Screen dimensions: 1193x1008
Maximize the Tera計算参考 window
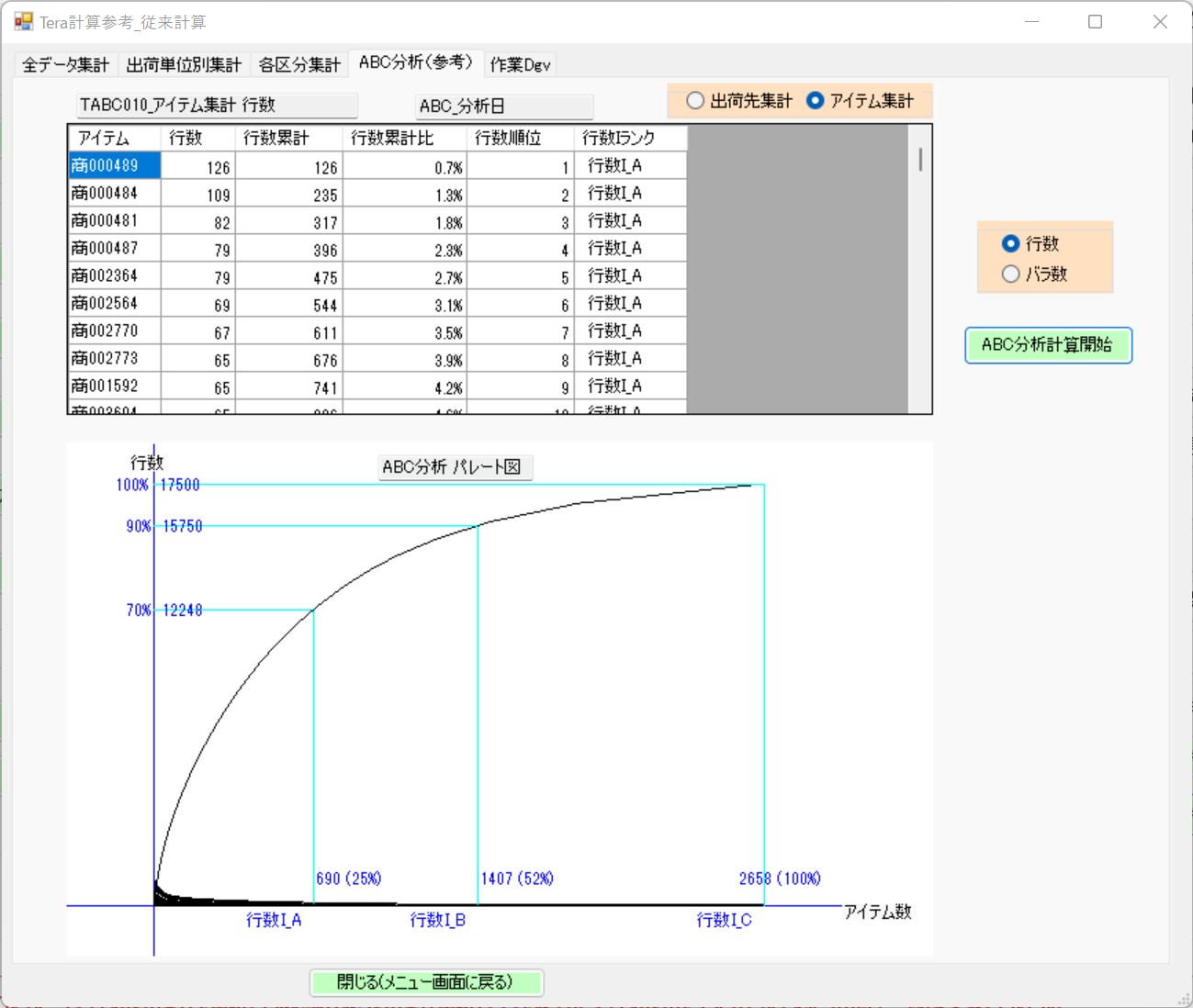pyautogui.click(x=1095, y=21)
